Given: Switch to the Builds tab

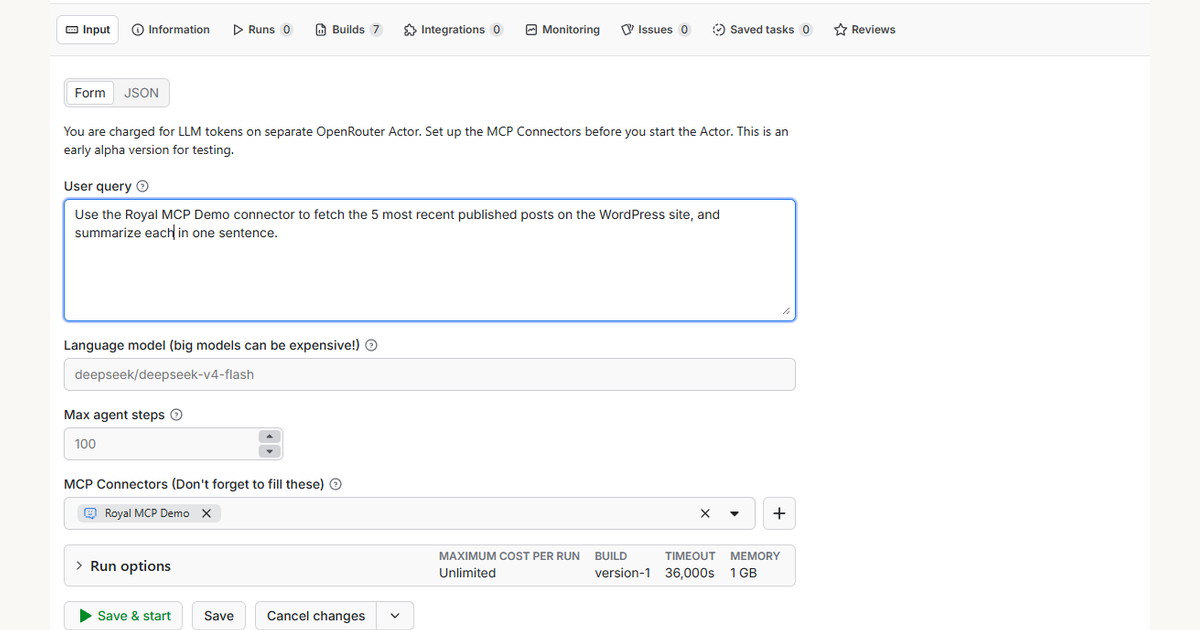Looking at the screenshot, I should click(x=348, y=30).
